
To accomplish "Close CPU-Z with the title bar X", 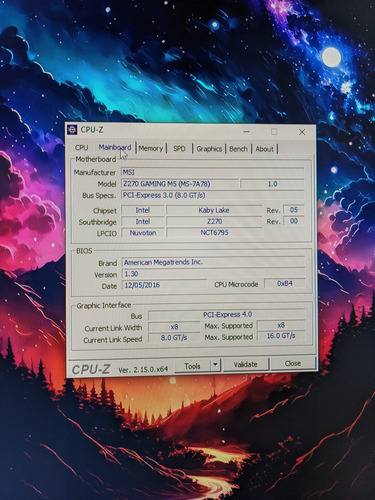I will [302, 132].
